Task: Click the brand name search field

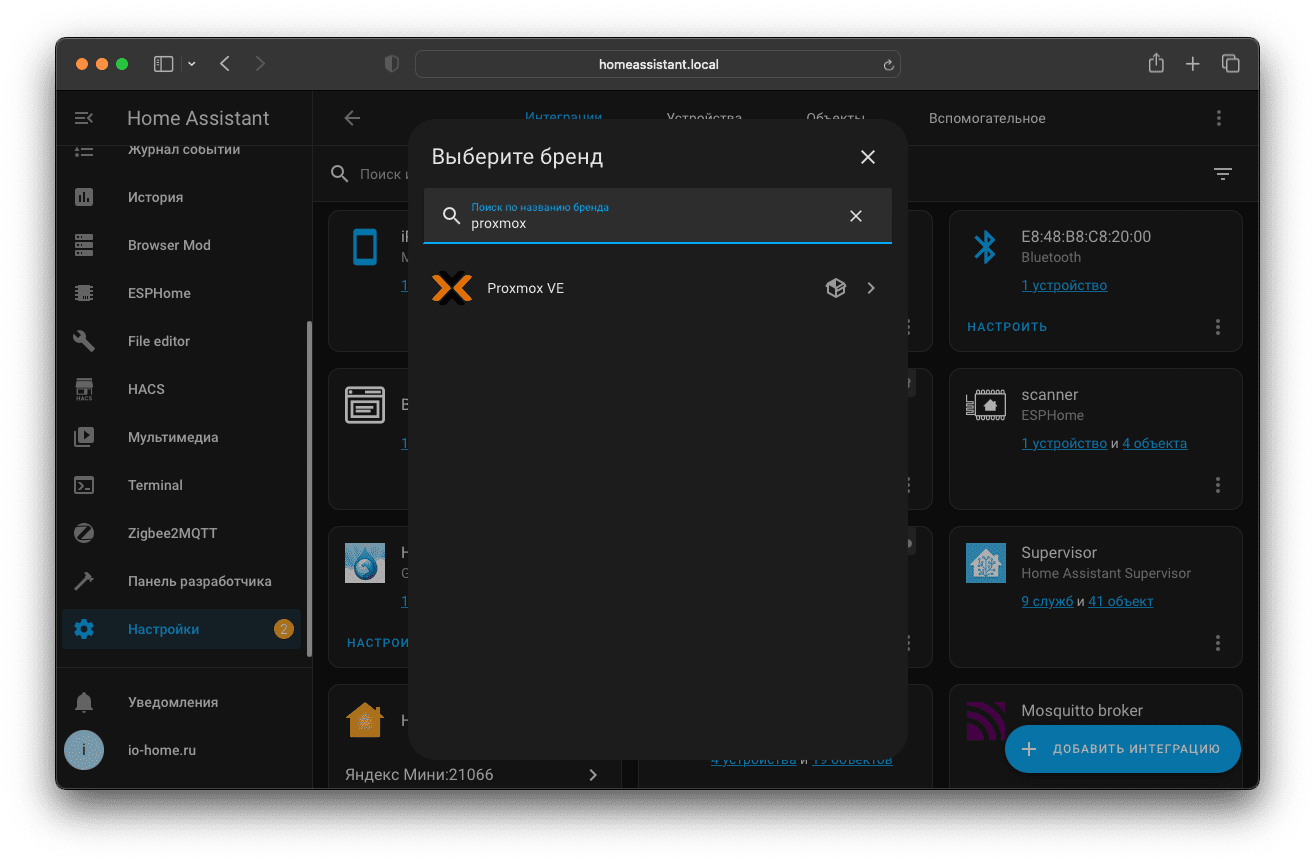Action: [x=650, y=223]
